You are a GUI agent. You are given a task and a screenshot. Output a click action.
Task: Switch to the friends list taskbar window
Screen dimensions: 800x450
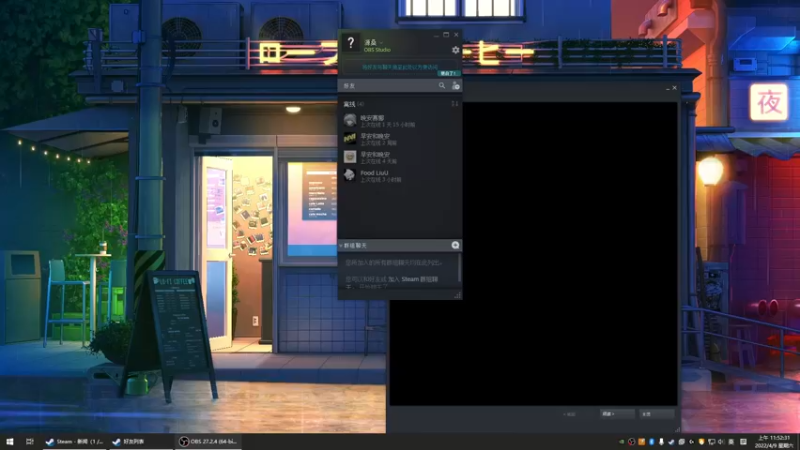140,441
